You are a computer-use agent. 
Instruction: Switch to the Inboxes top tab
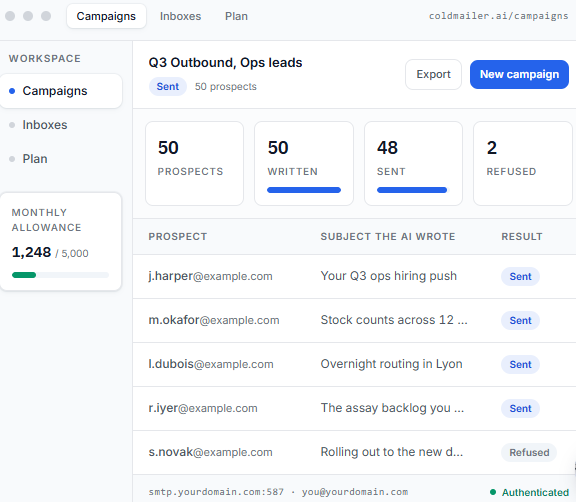tap(180, 16)
